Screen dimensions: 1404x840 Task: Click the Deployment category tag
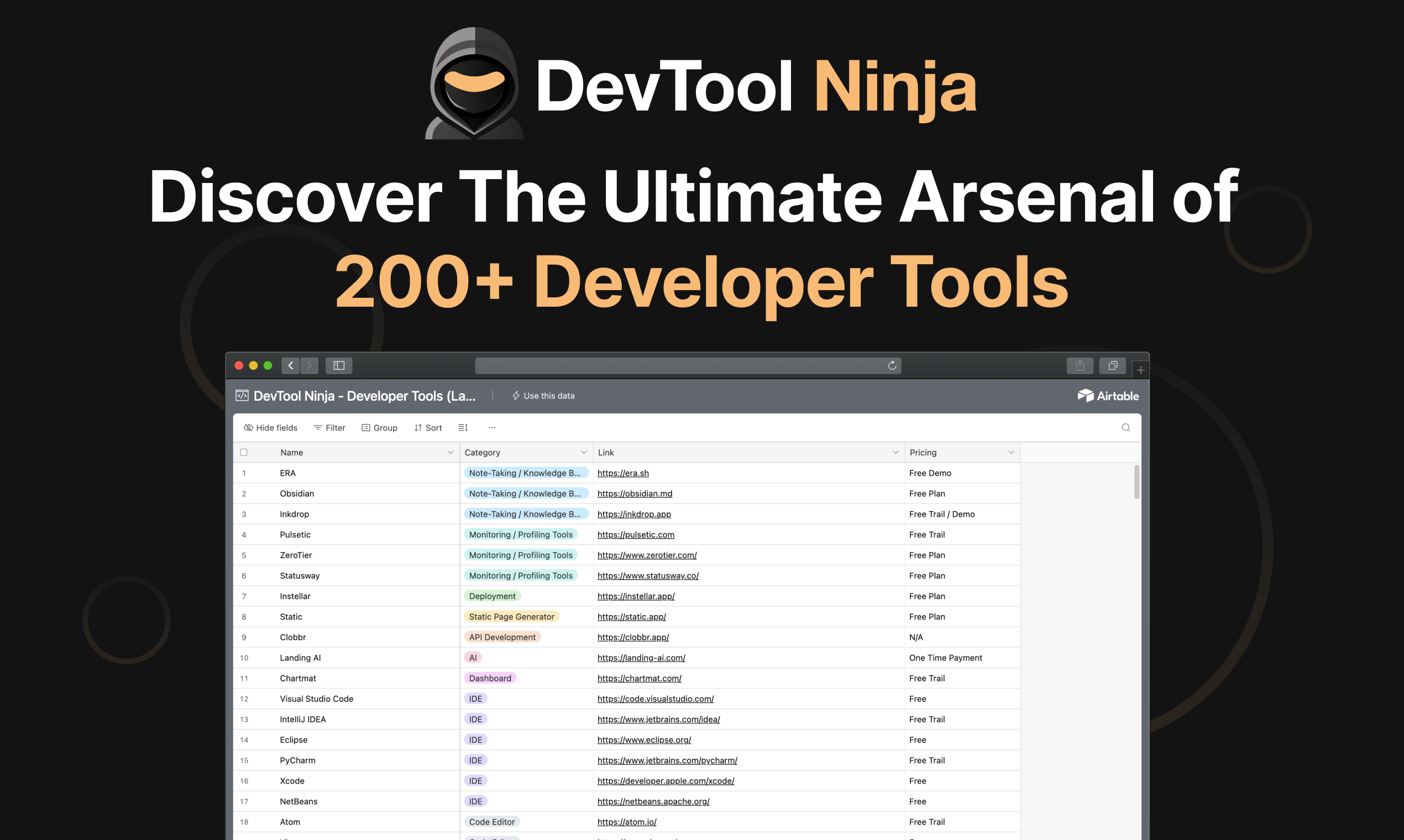[x=492, y=596]
